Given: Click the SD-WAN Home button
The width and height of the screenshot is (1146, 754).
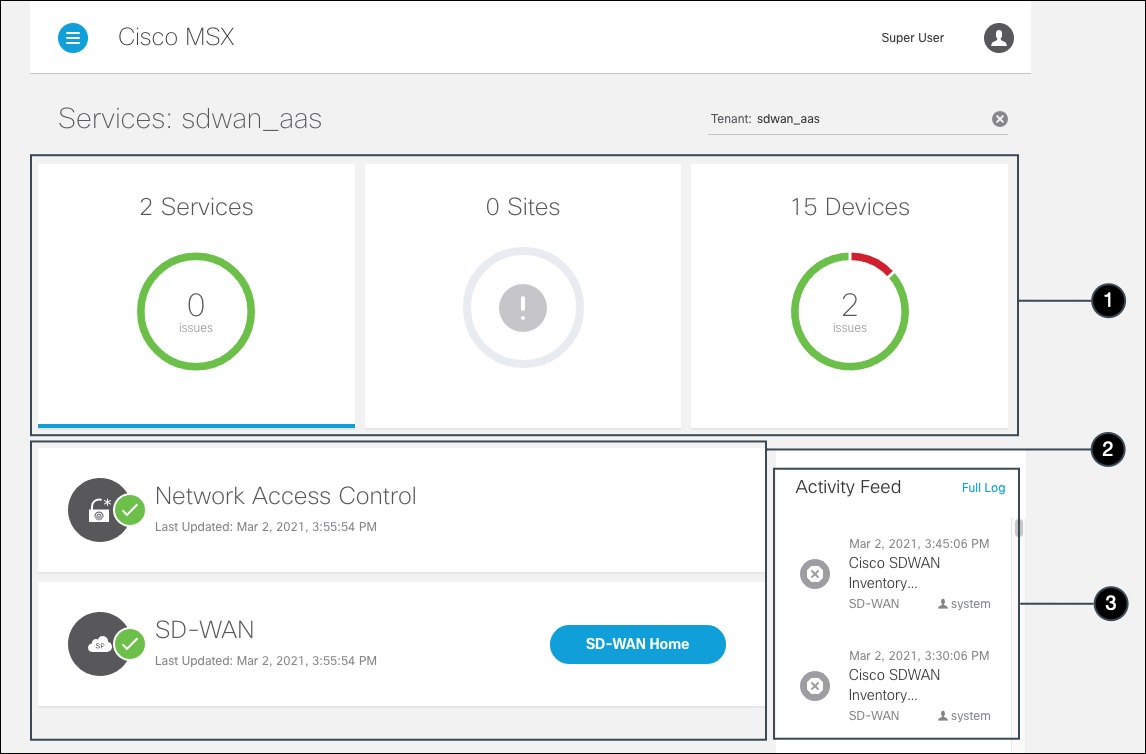Looking at the screenshot, I should 637,644.
